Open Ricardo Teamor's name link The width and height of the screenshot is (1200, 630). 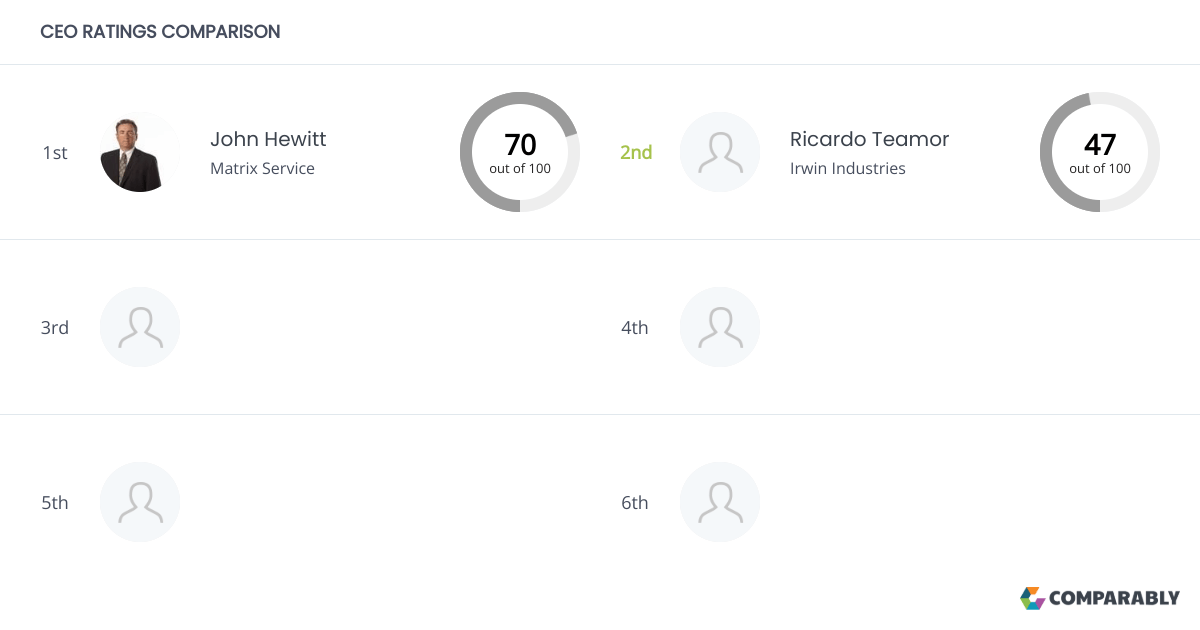[869, 139]
